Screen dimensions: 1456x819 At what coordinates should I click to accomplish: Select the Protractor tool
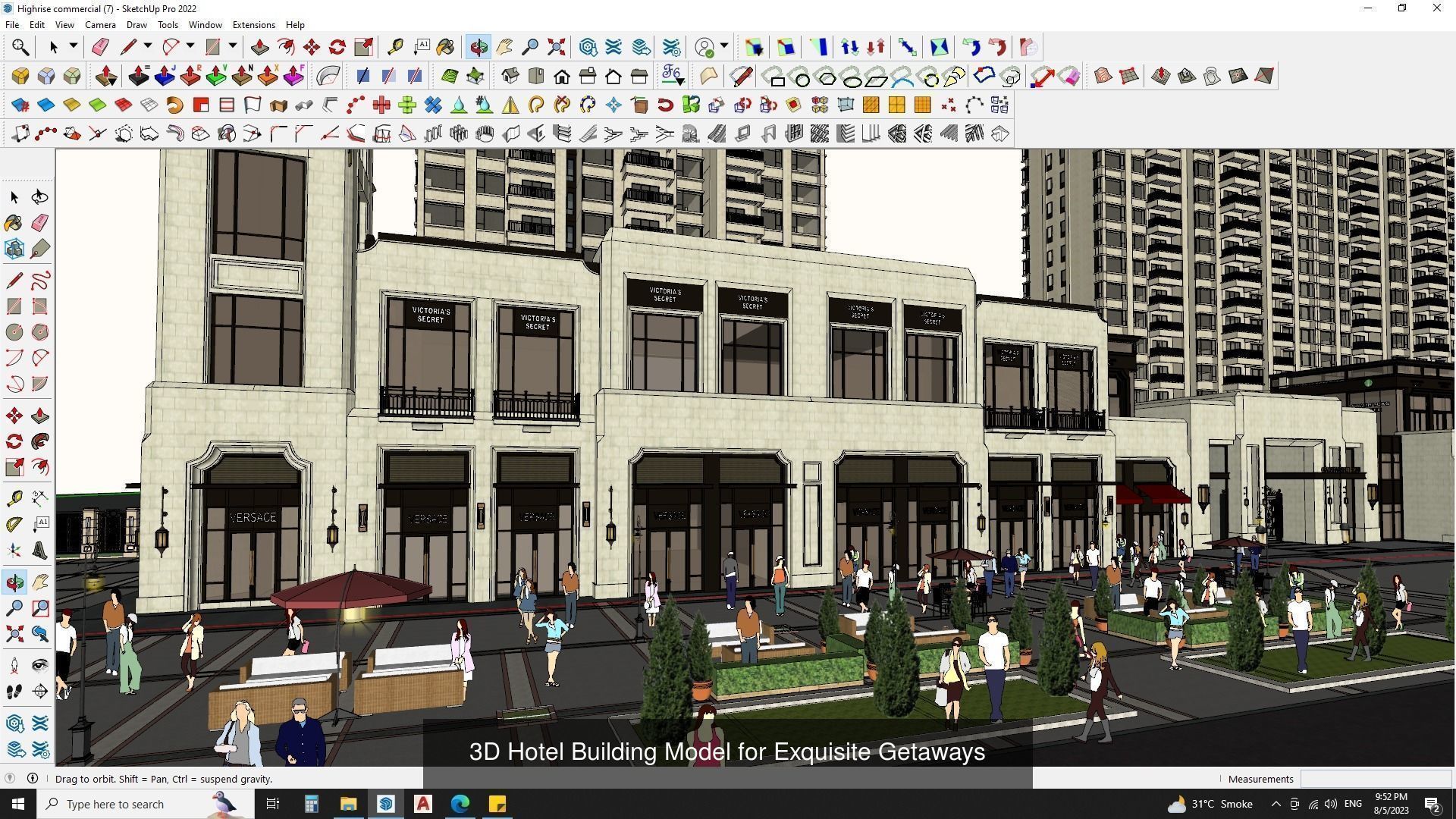tap(14, 524)
